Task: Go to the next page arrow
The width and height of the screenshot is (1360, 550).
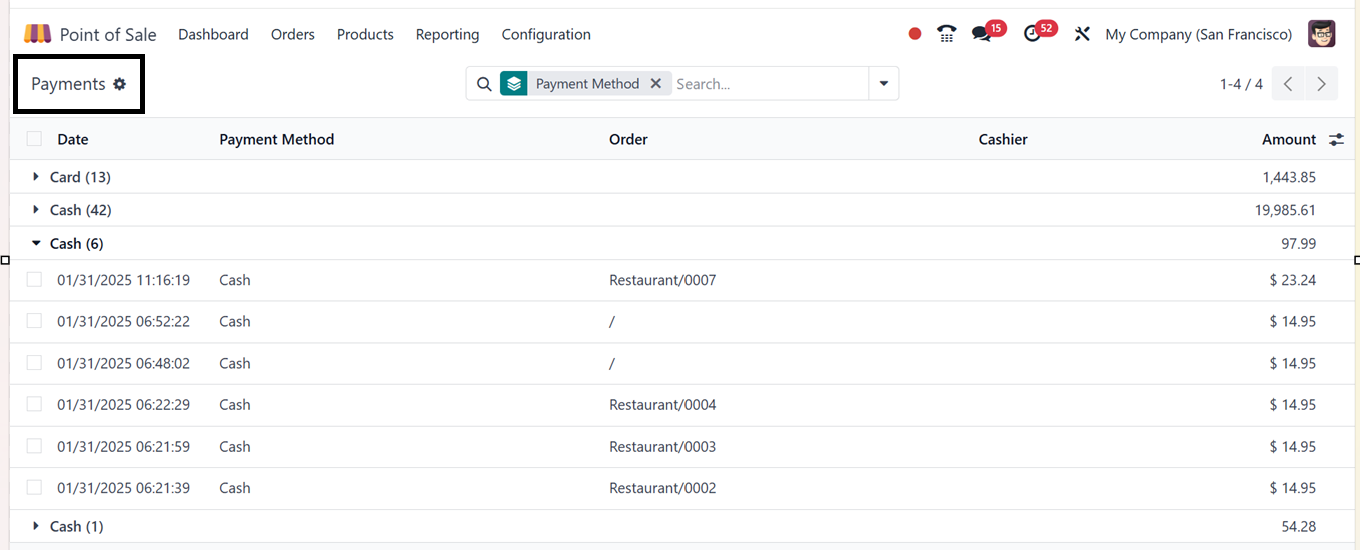Action: click(x=1321, y=84)
